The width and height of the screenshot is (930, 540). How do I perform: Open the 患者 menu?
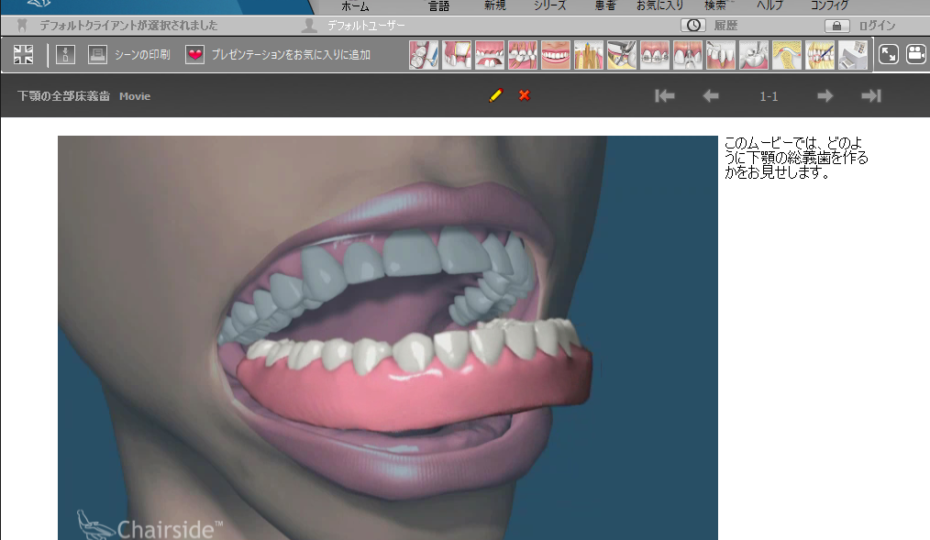pos(606,6)
